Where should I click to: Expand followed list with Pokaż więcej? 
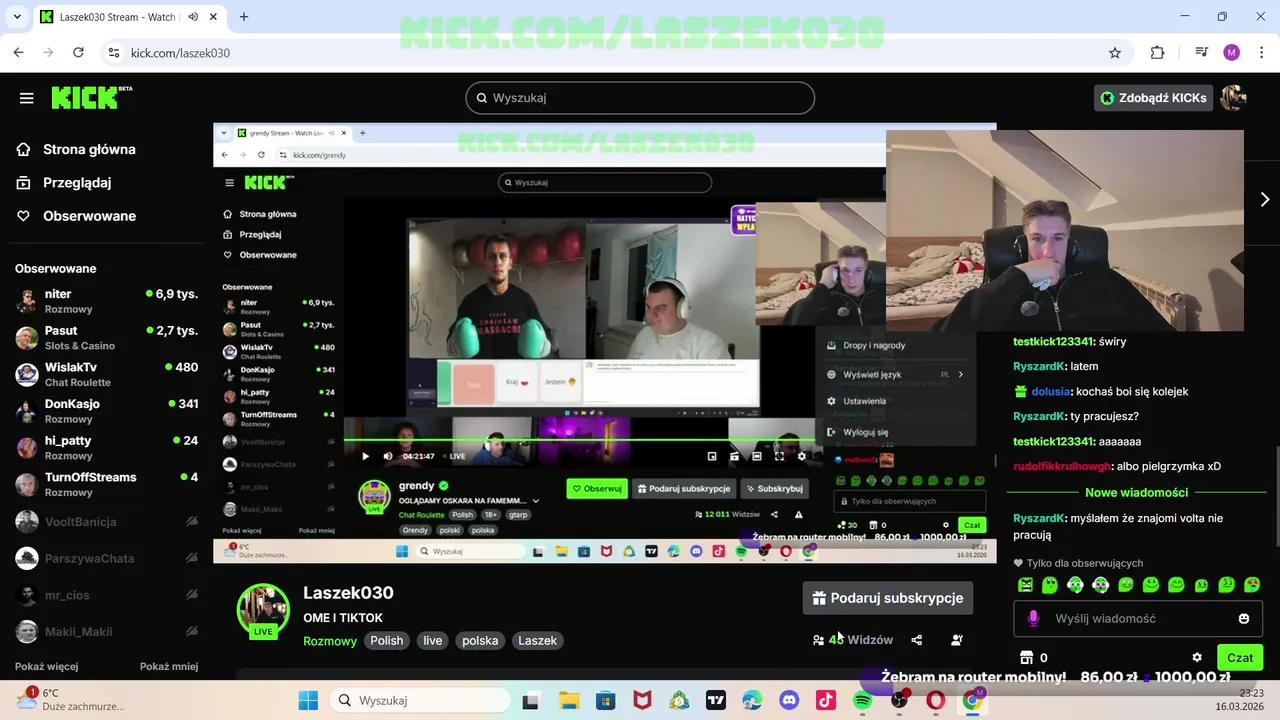point(46,666)
